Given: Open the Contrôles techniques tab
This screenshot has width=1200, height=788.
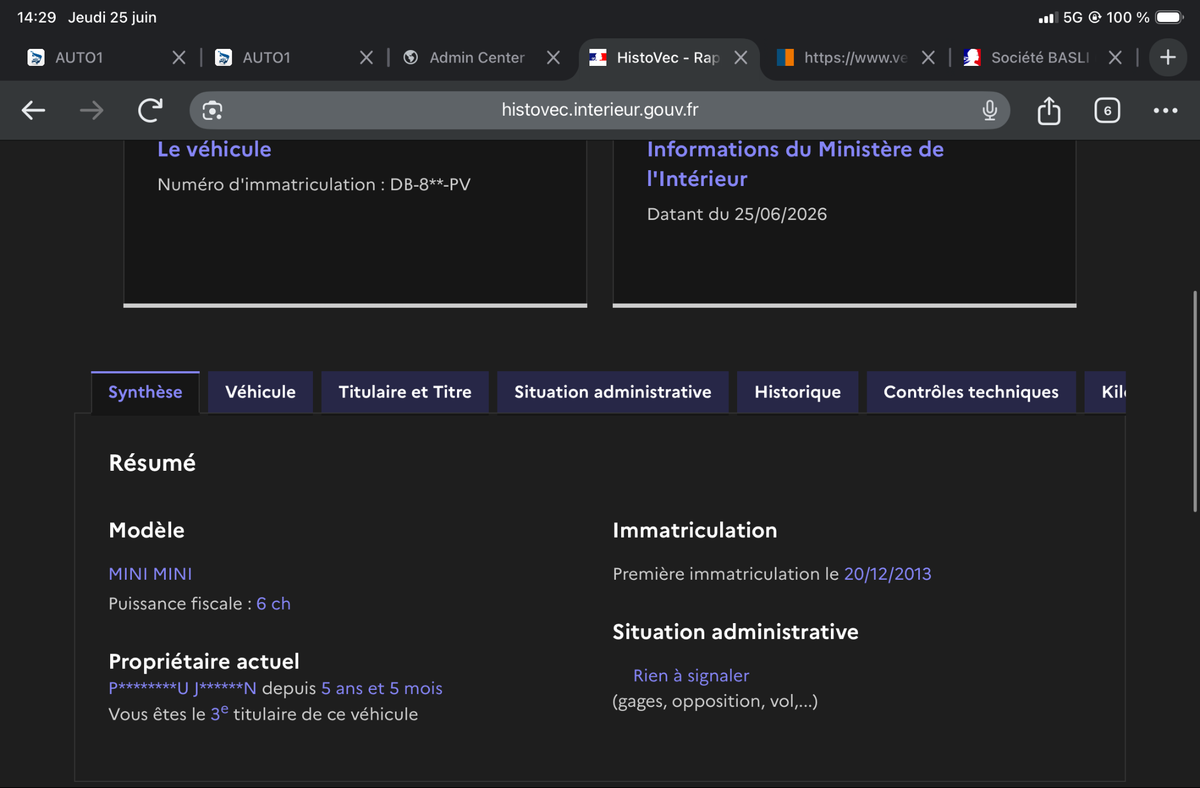Looking at the screenshot, I should point(971,392).
